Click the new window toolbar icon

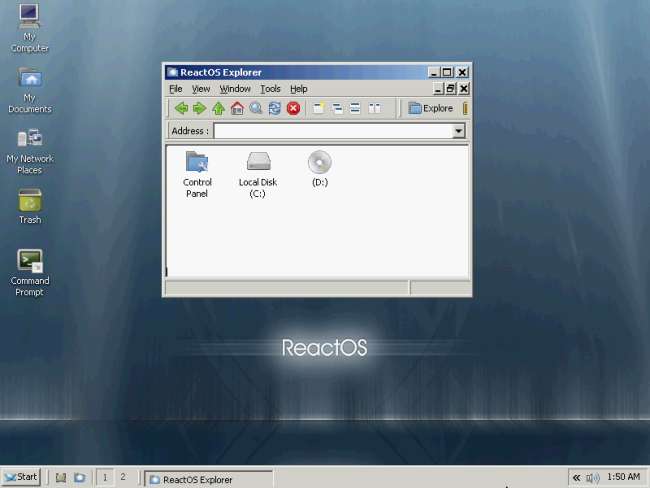318,109
